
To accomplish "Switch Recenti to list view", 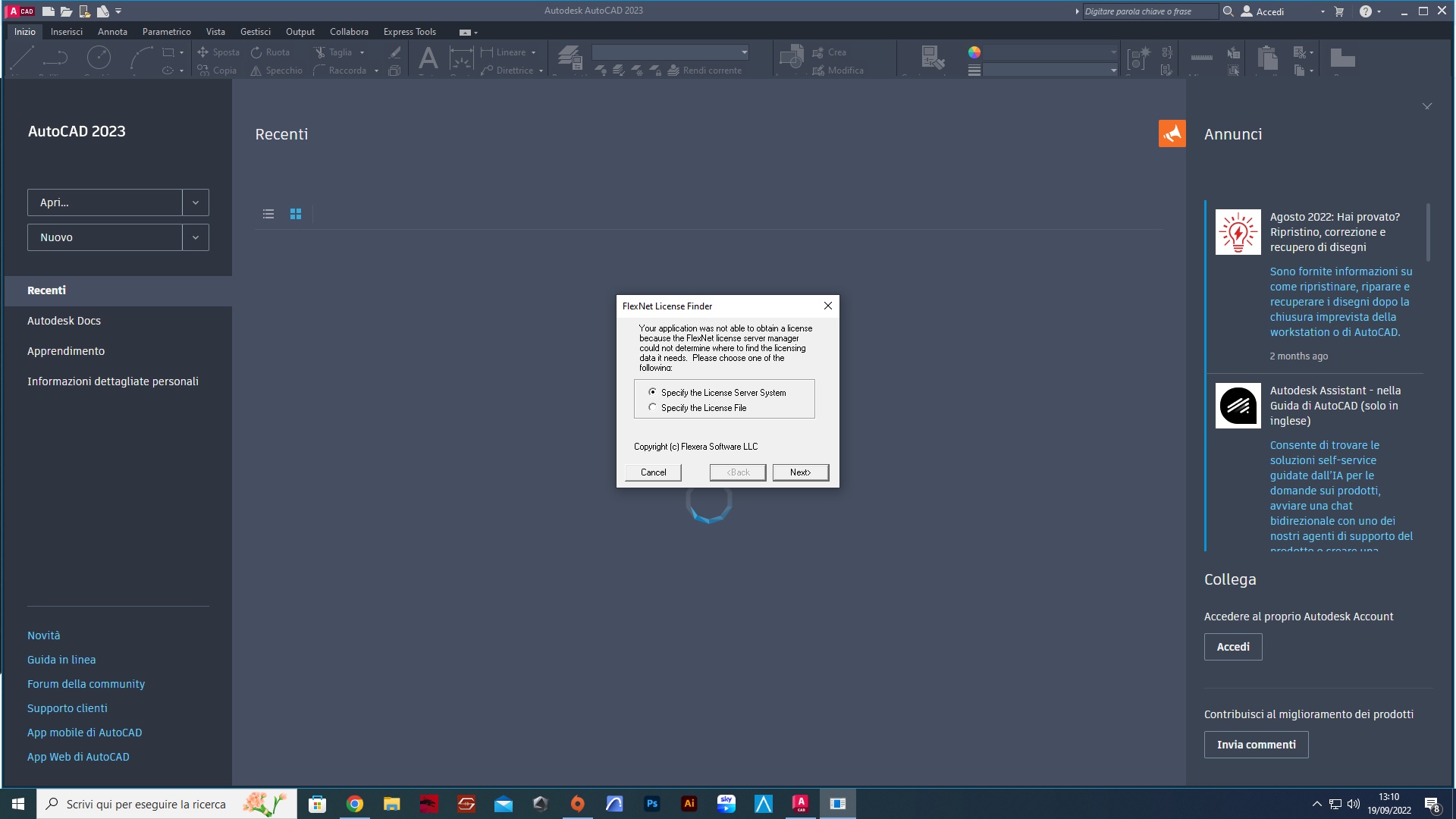I will tap(268, 214).
